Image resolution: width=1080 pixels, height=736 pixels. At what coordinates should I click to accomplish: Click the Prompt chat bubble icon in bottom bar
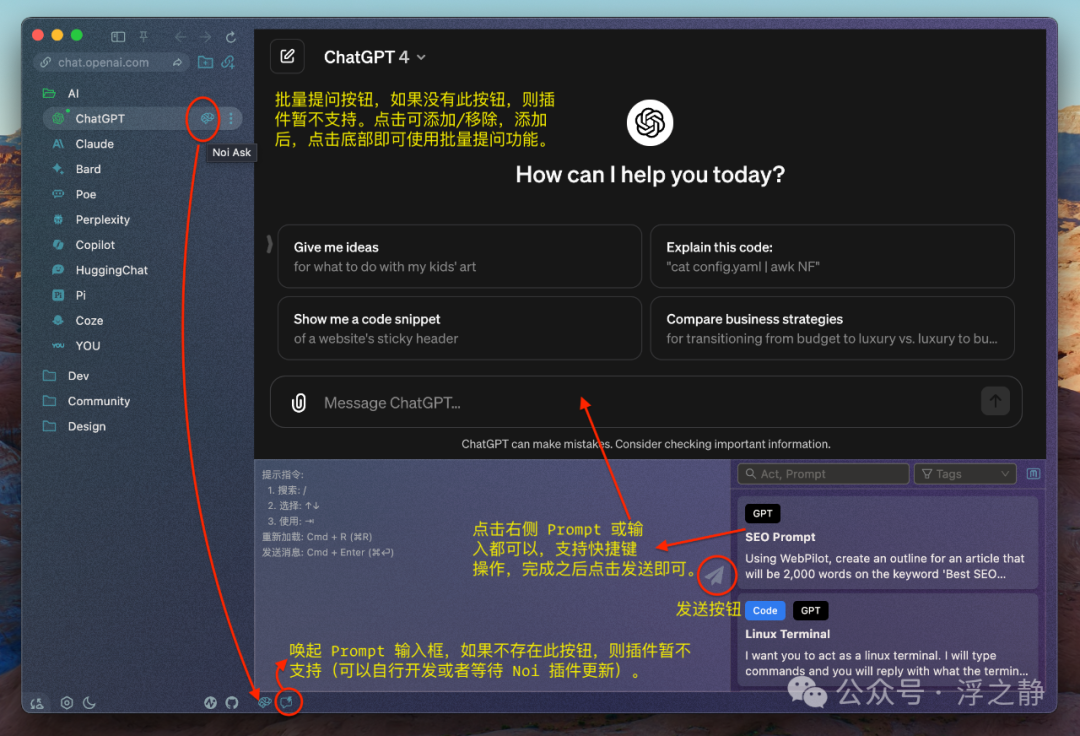(287, 702)
